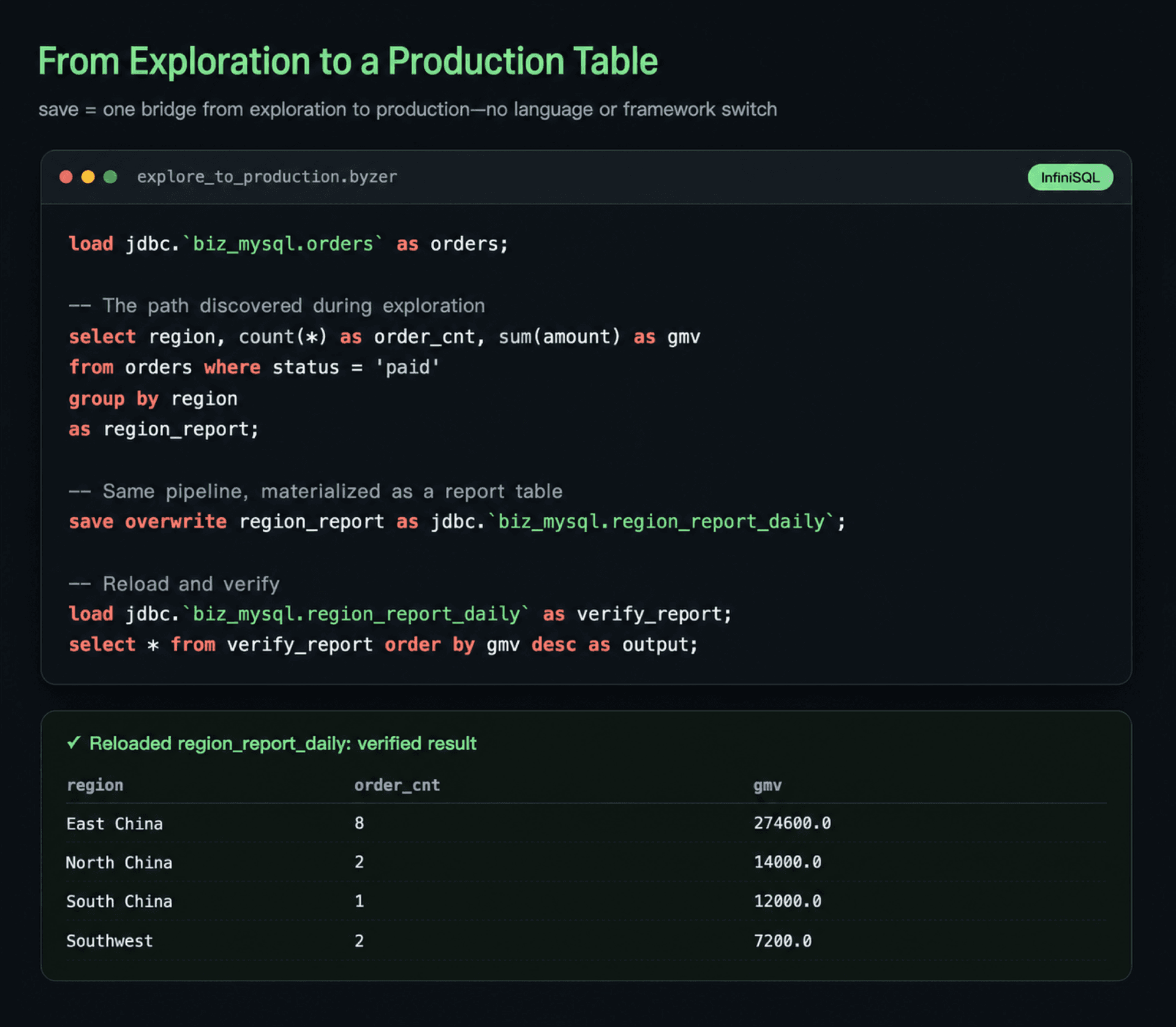The width and height of the screenshot is (1176, 1027).
Task: Click 'Reloaded region_report_daily: verified result' text
Action: click(282, 743)
